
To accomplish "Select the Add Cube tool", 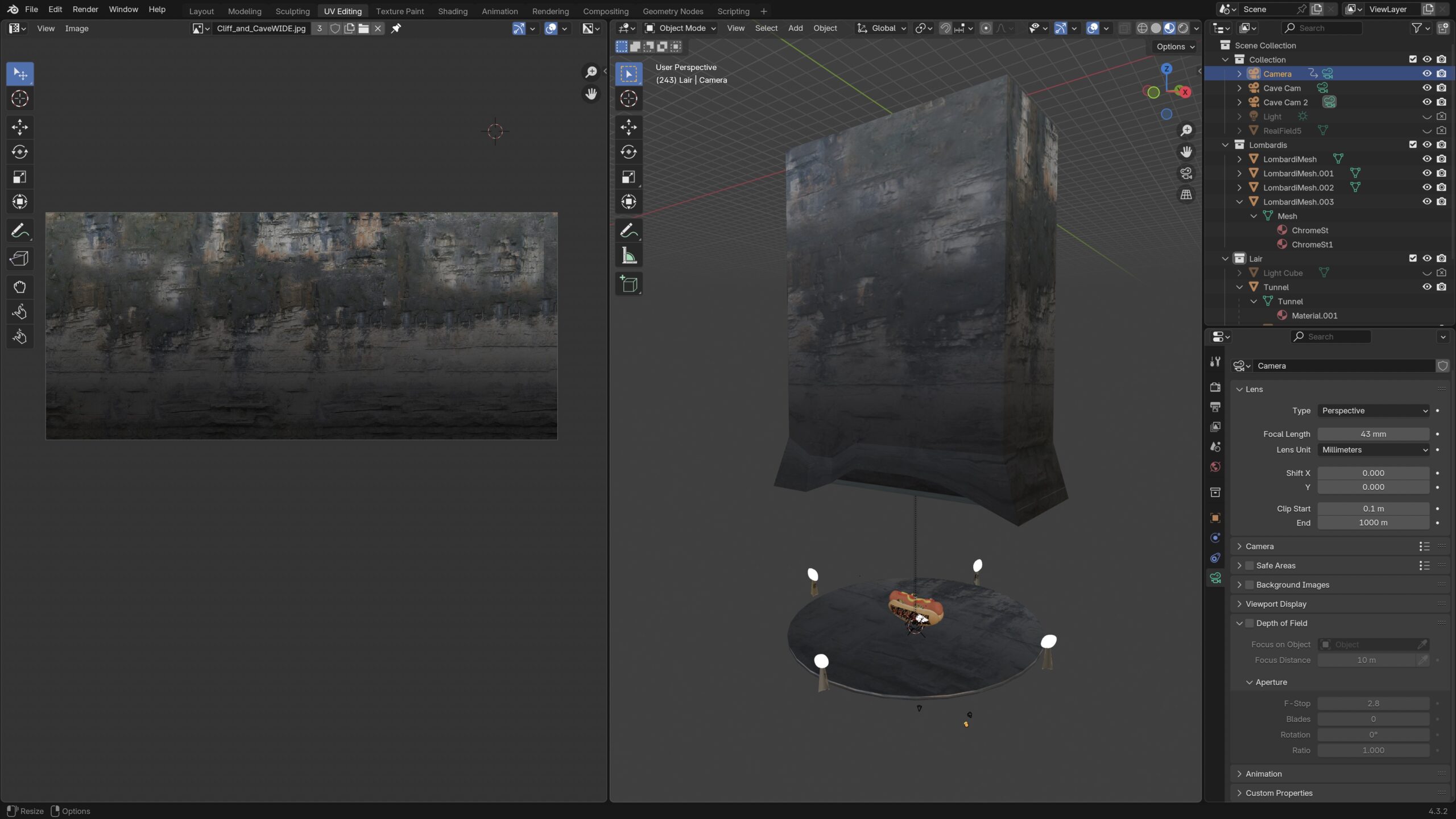I will click(628, 283).
